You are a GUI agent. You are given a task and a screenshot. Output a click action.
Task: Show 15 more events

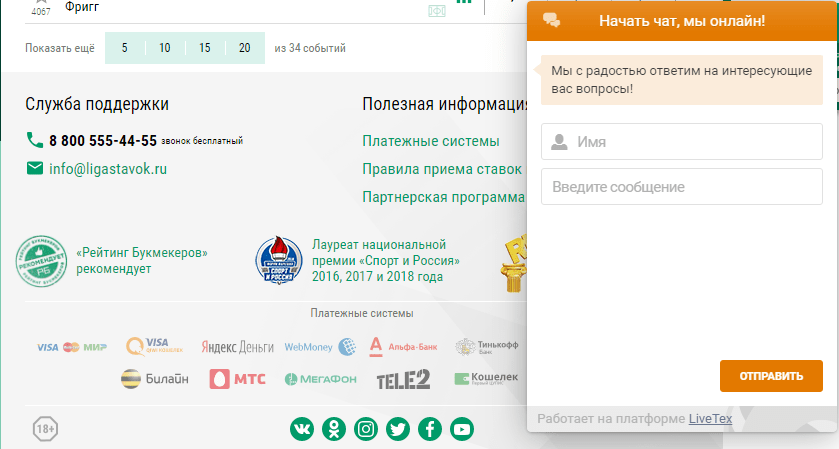(205, 48)
